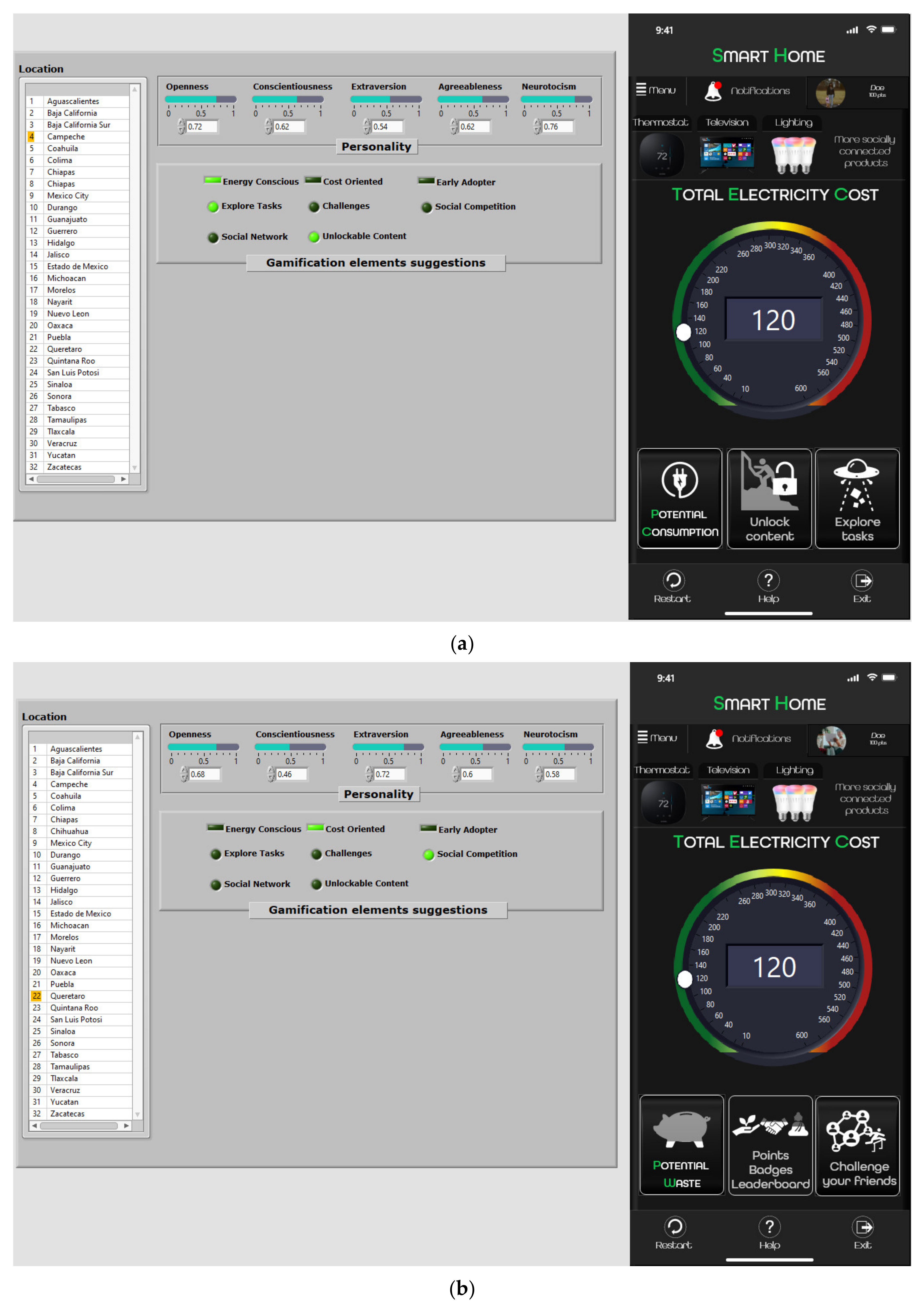Tap the Unlock content padlock tile

[769, 498]
